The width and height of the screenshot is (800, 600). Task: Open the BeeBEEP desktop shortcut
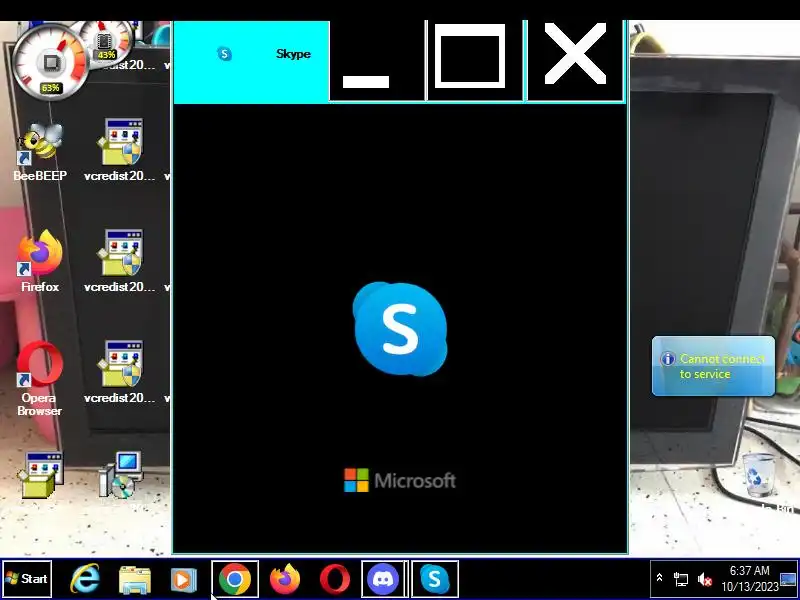40,152
